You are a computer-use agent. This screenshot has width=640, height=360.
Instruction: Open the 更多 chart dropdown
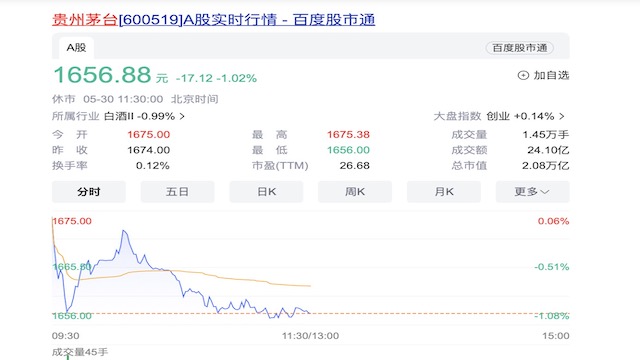533,192
